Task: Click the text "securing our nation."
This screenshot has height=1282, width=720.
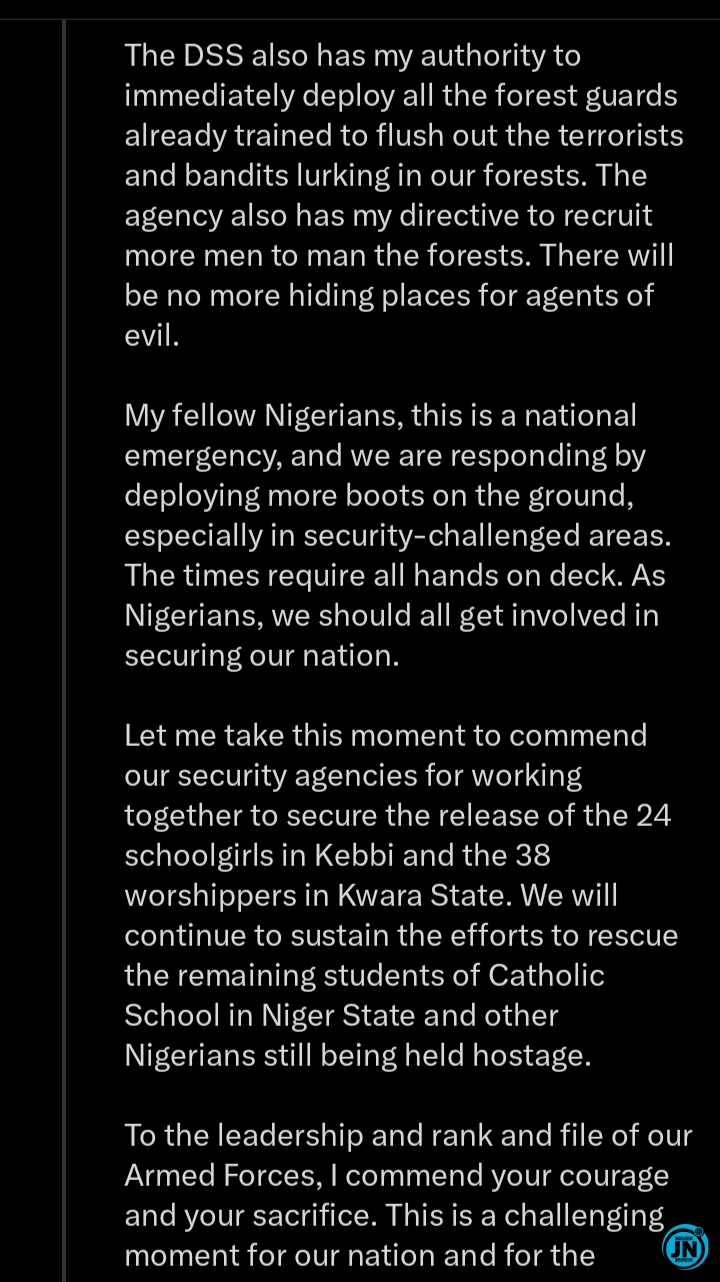Action: coord(261,656)
